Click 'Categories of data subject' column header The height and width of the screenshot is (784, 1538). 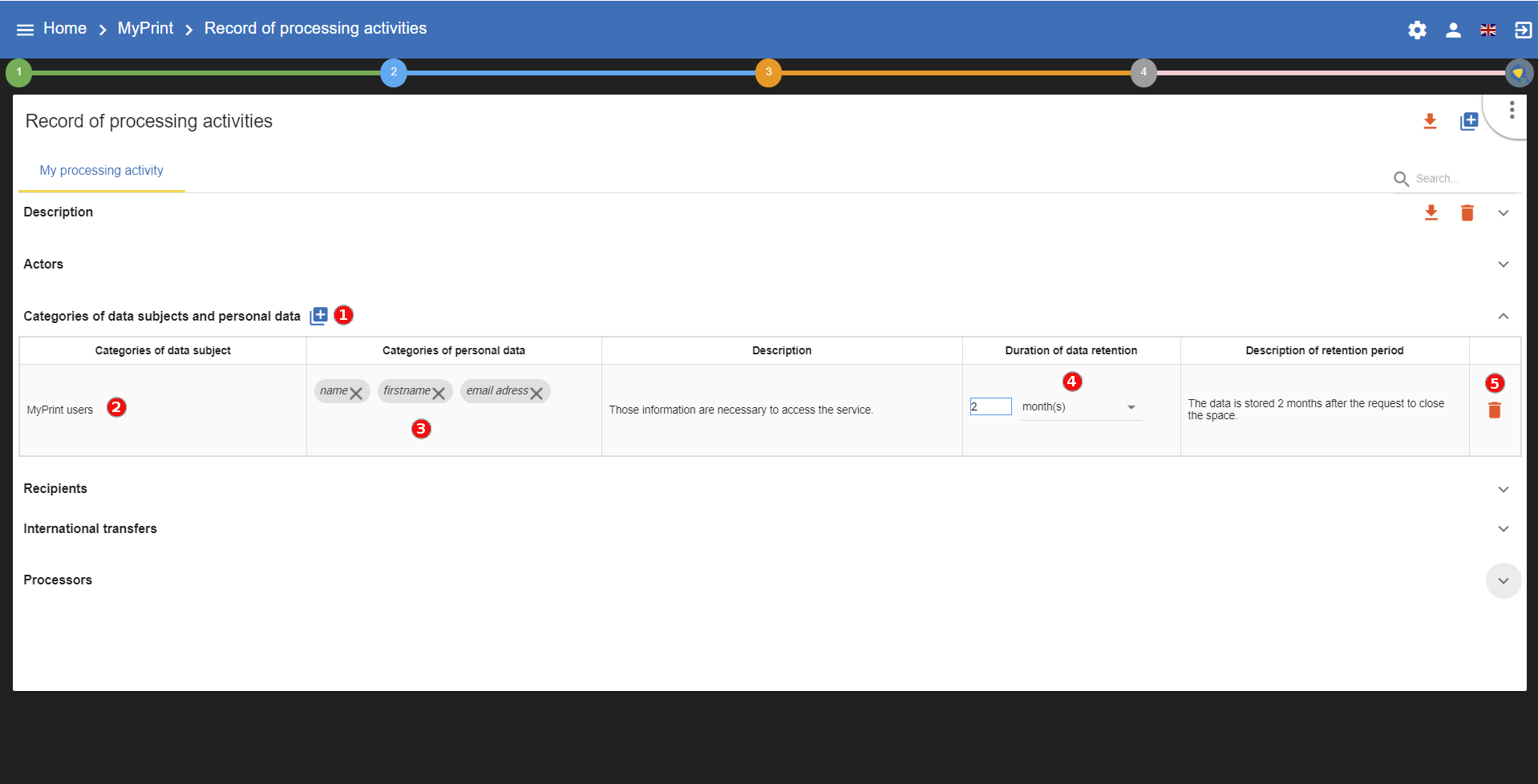click(163, 351)
